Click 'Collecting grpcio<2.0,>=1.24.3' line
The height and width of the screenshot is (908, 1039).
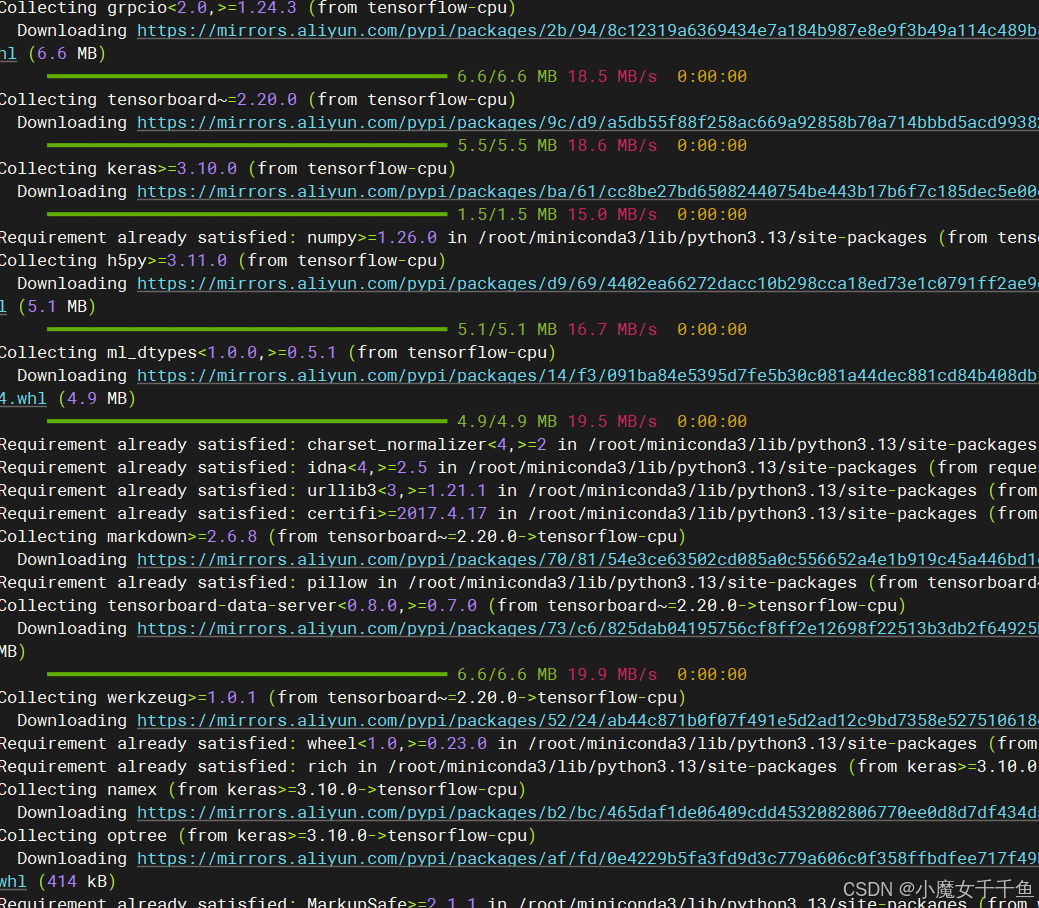[x=258, y=8]
